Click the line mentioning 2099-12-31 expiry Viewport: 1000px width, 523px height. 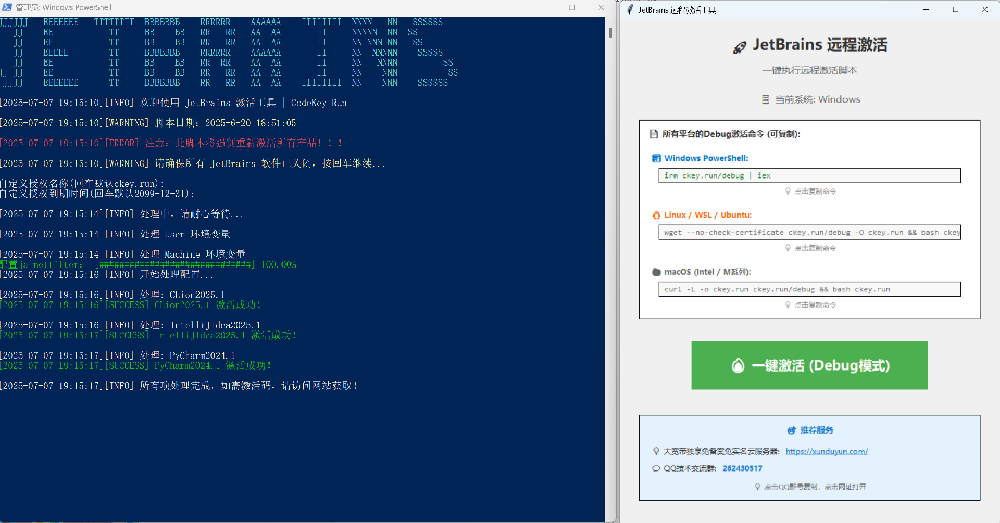(x=98, y=193)
